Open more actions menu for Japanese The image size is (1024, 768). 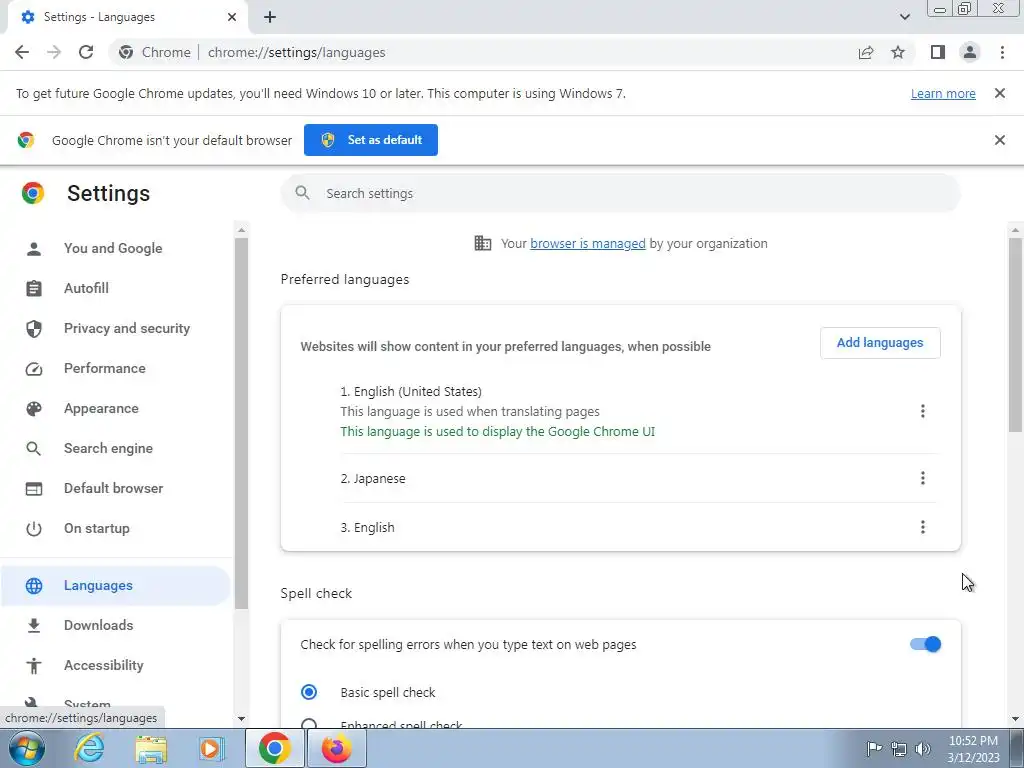[x=922, y=478]
